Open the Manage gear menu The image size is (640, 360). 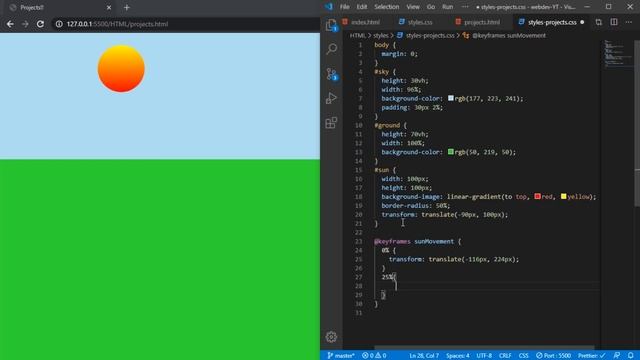331,337
